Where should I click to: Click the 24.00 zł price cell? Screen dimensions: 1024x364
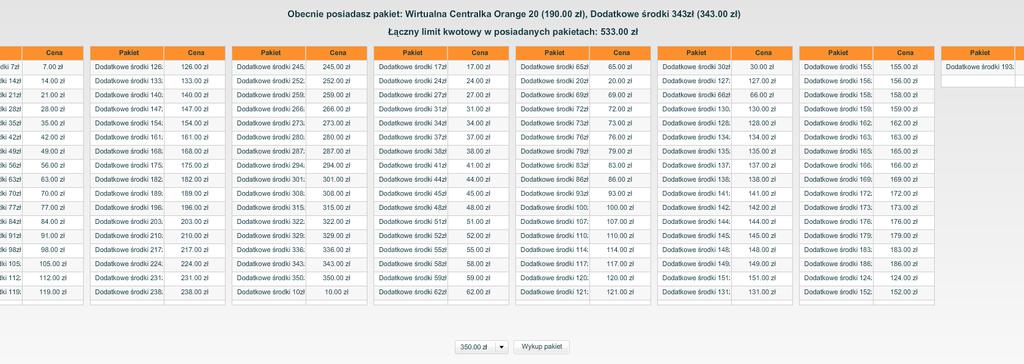tap(478, 81)
